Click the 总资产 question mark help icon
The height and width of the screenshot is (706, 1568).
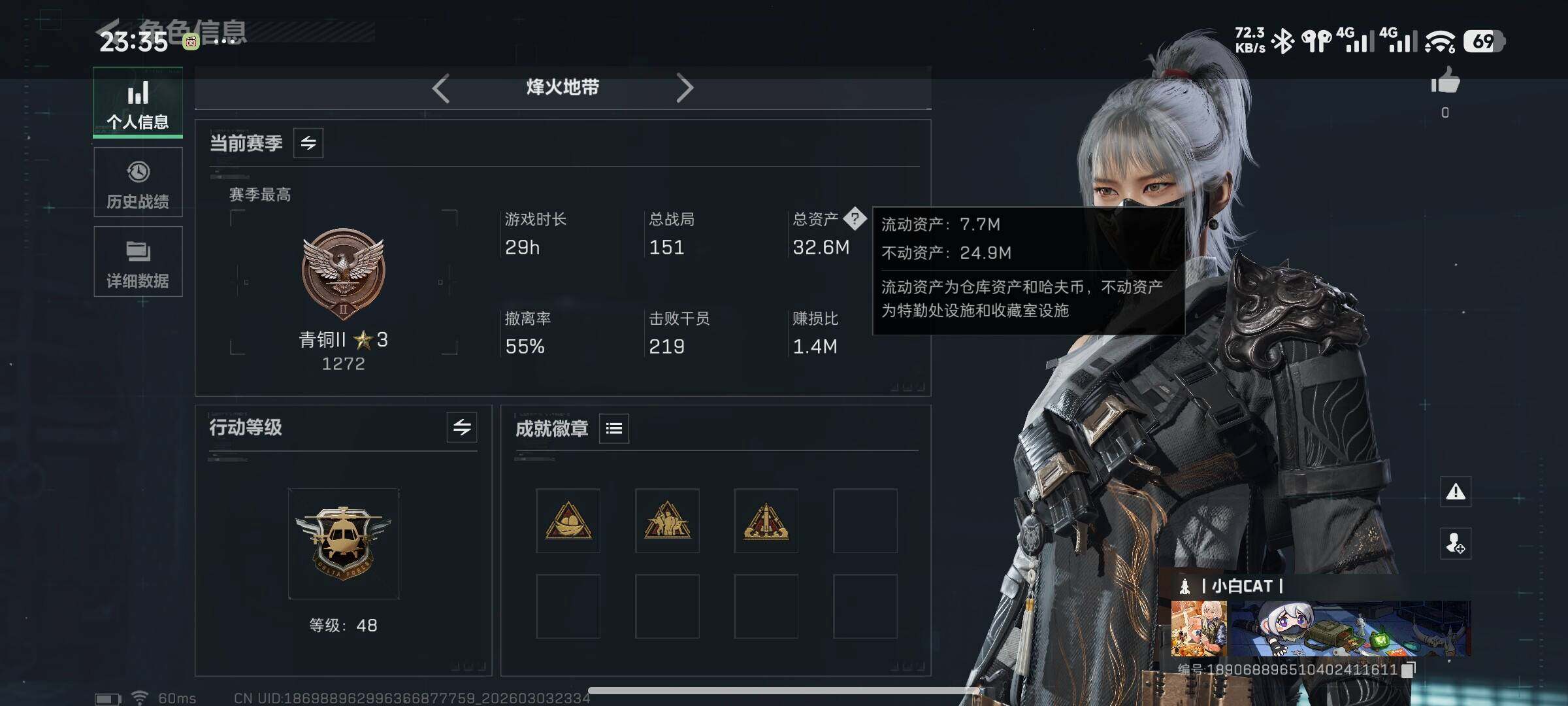click(x=855, y=219)
